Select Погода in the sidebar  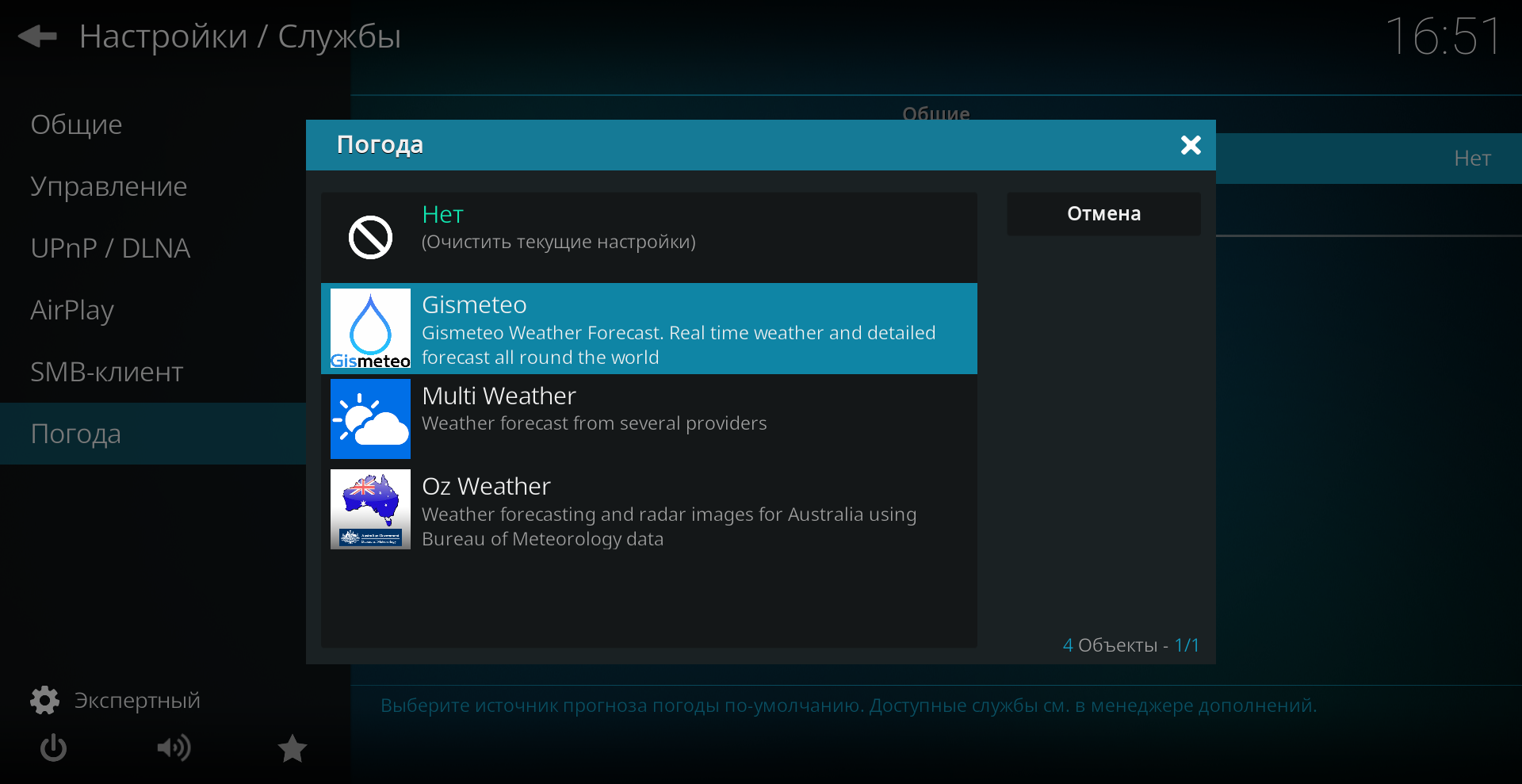[x=153, y=434]
